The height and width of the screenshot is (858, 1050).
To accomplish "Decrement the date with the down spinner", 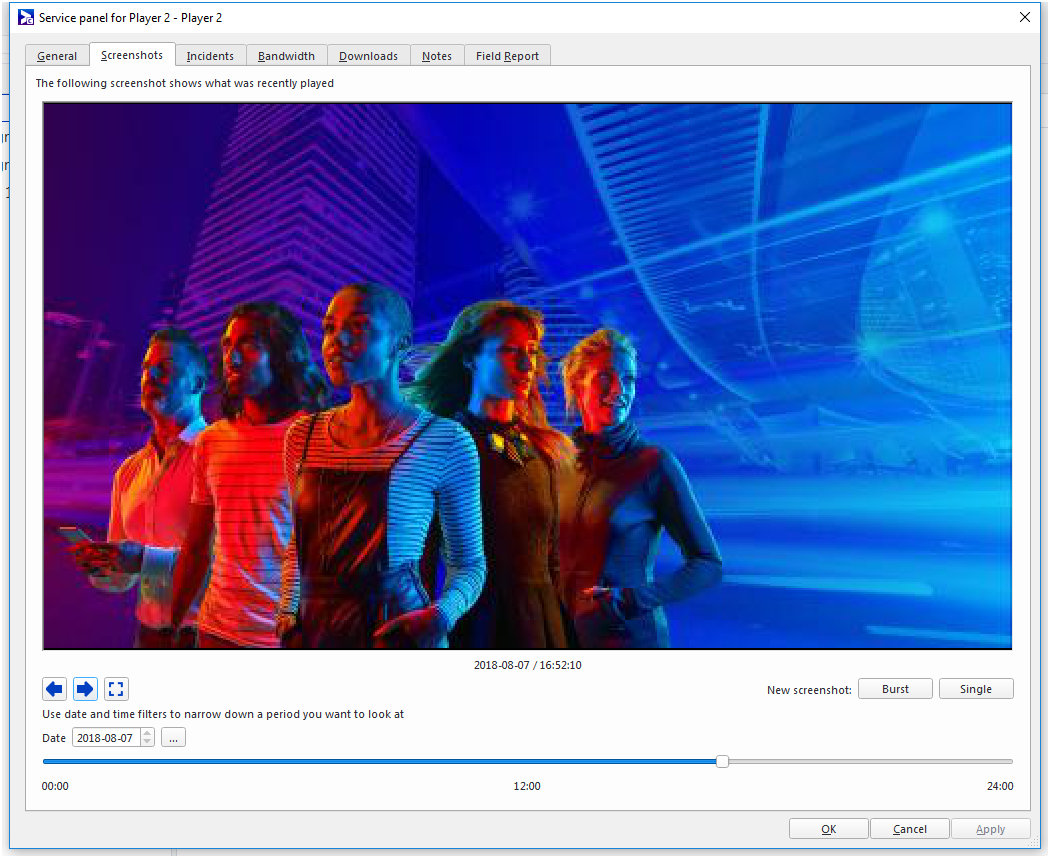I will [x=148, y=742].
